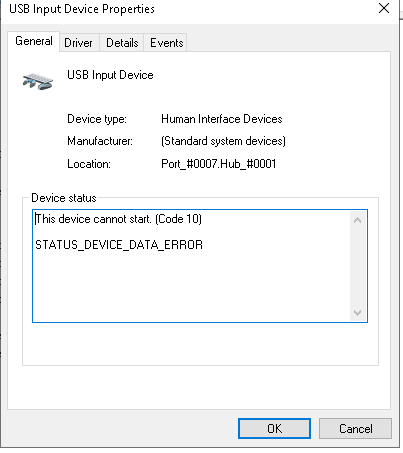
Task: Click the scroll down arrow in Device status
Action: (358, 313)
